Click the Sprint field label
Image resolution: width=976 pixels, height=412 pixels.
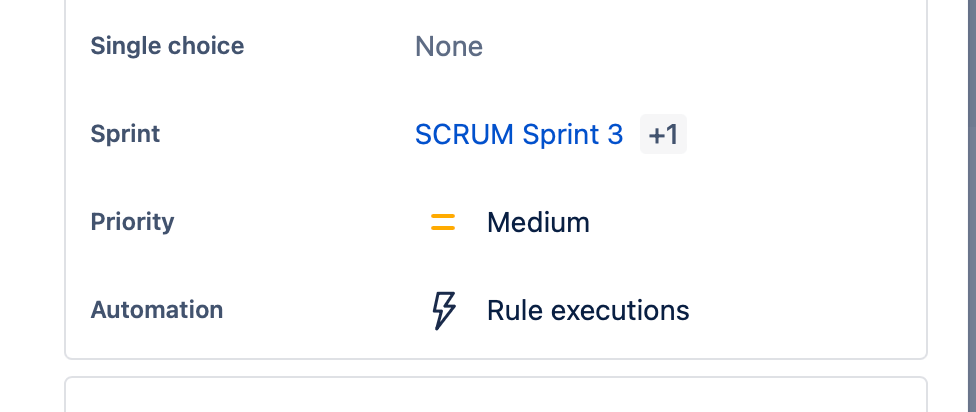point(125,134)
